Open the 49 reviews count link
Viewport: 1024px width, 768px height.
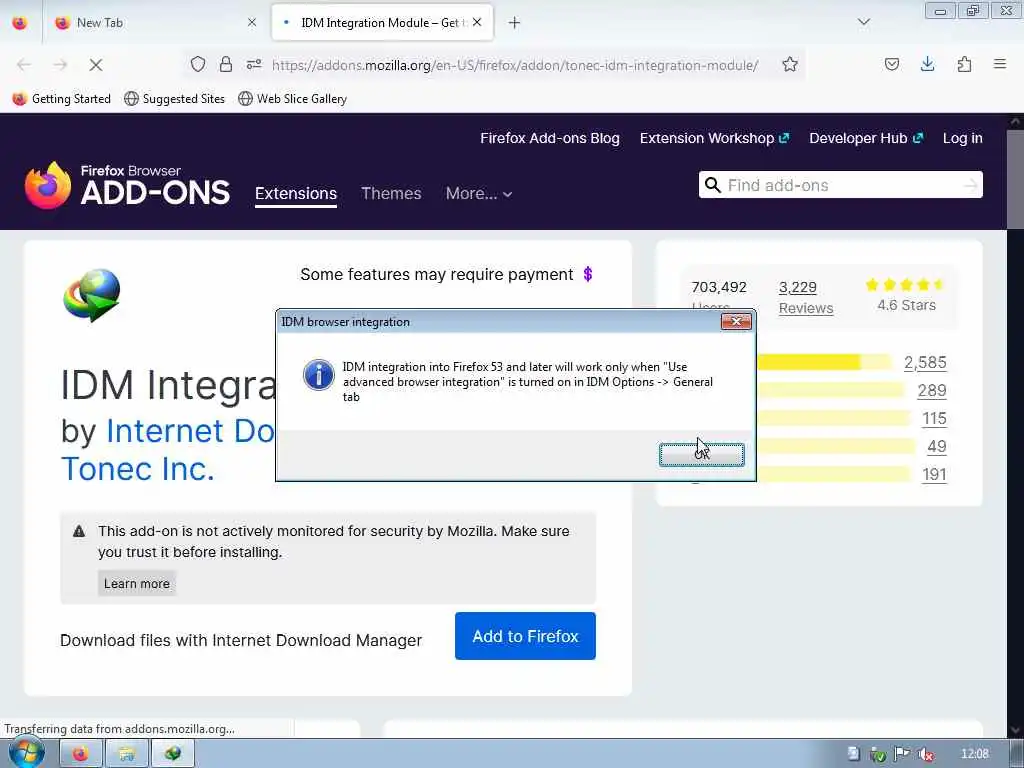point(936,447)
